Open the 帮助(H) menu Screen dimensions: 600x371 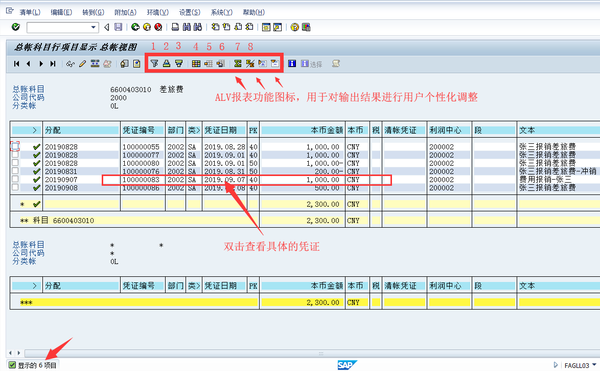[254, 12]
